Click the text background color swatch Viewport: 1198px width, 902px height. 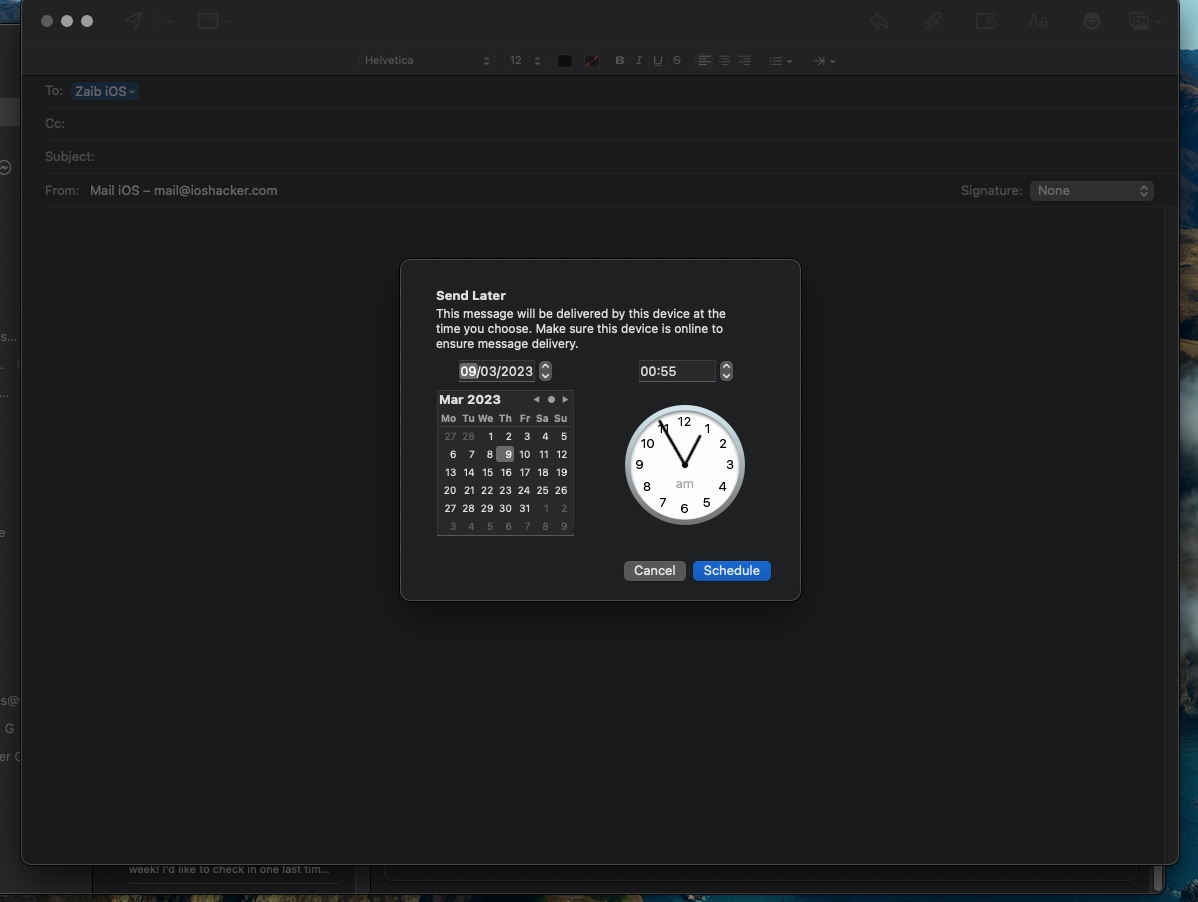591,61
